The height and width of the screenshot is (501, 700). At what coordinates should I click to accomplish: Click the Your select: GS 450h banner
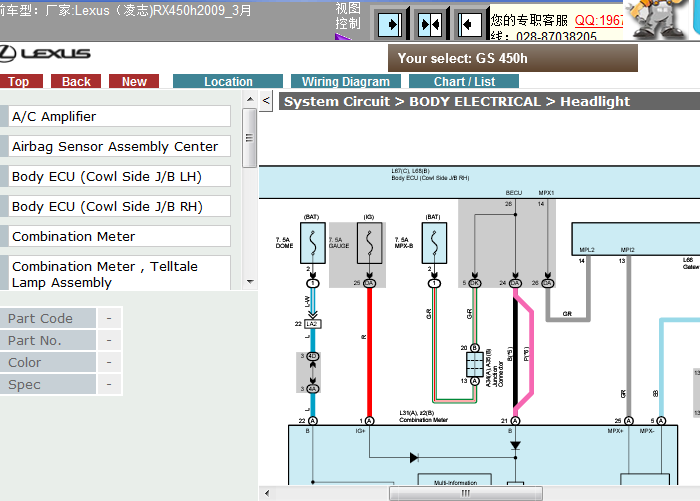[x=512, y=58]
